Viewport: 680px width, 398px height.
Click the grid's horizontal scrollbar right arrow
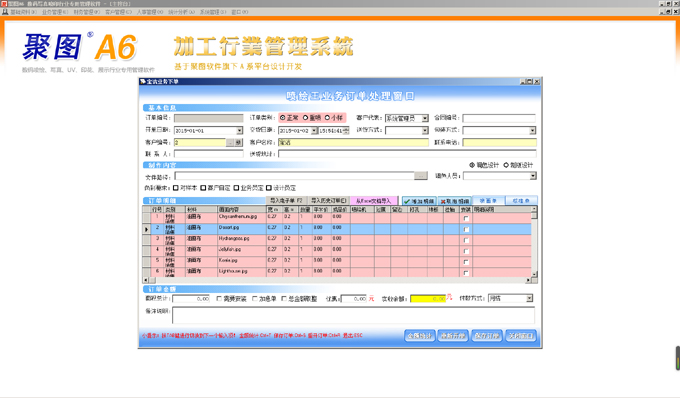[528, 281]
